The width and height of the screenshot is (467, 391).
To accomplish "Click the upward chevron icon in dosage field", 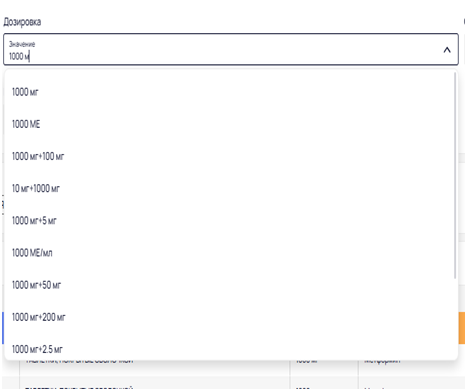I will click(x=447, y=50).
